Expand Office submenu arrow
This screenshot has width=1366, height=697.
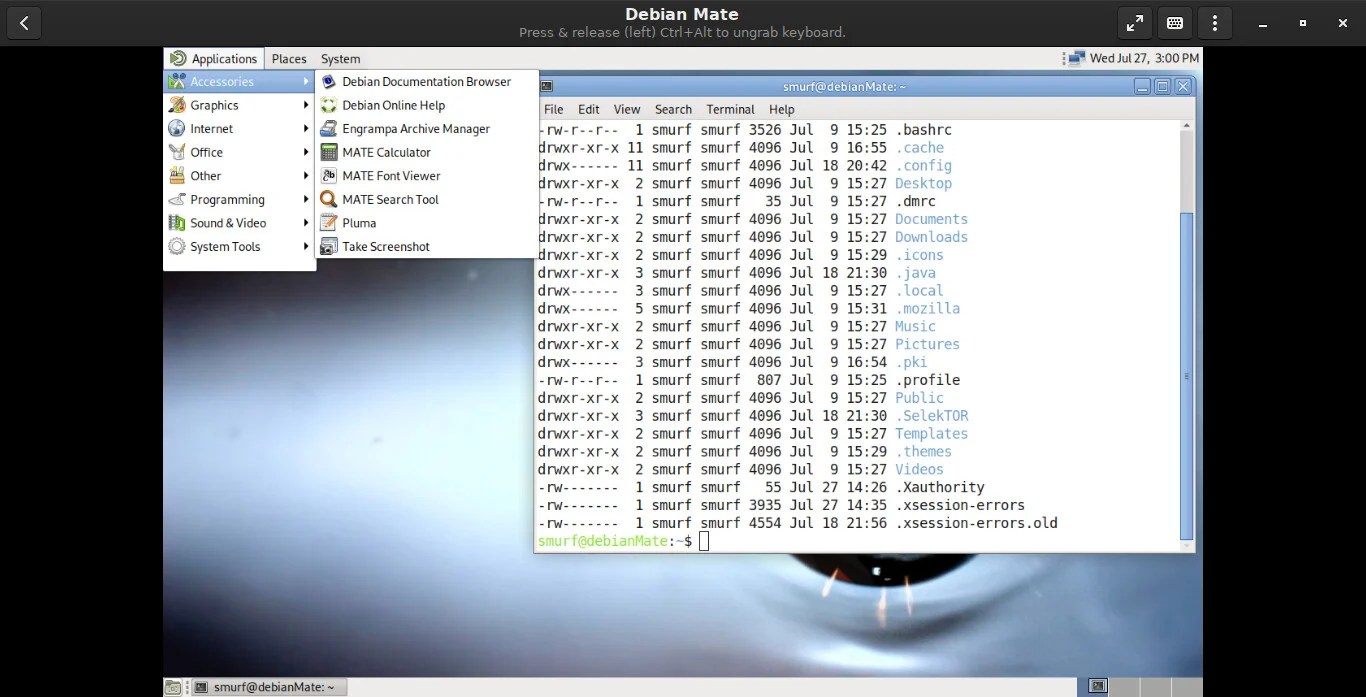[306, 152]
